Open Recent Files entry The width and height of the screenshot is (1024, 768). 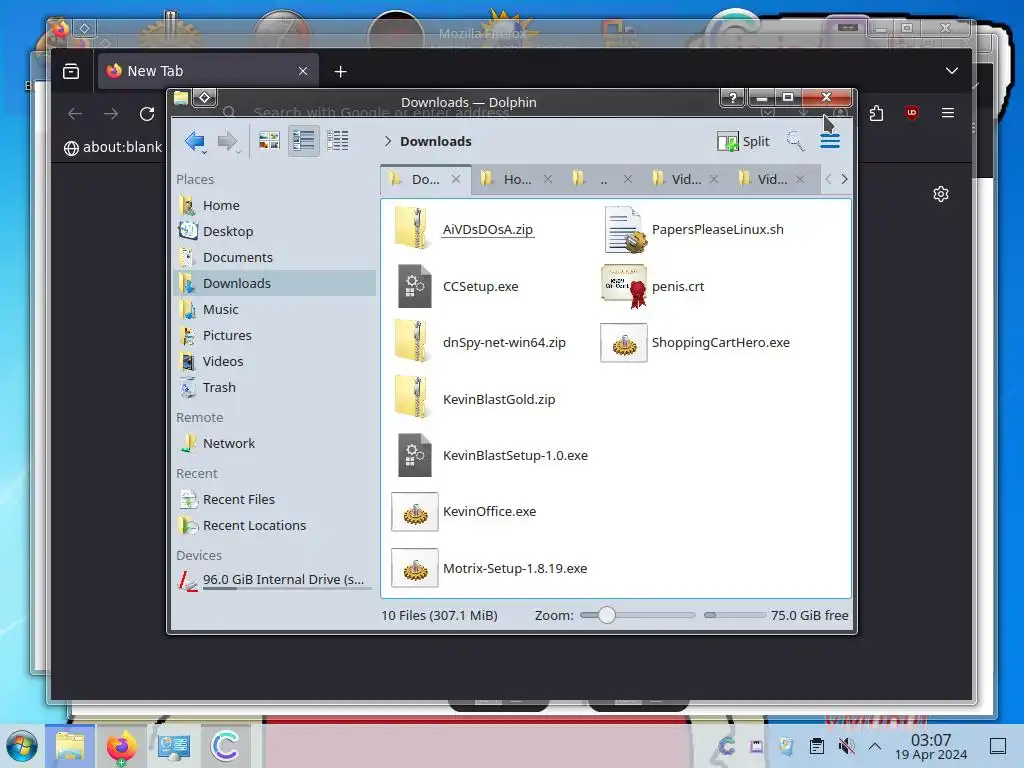pos(274,500)
